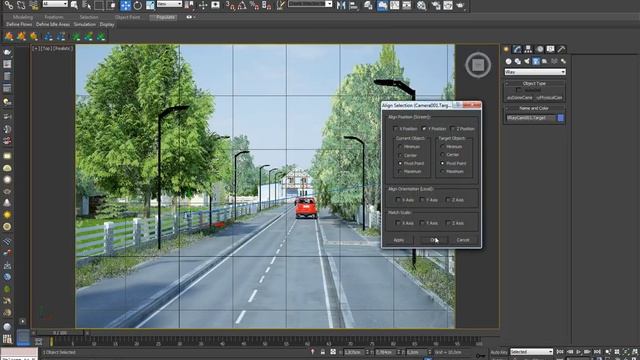Open the Select by Name dialog
Image resolution: width=640 pixels, height=360 pixels.
coord(87,5)
